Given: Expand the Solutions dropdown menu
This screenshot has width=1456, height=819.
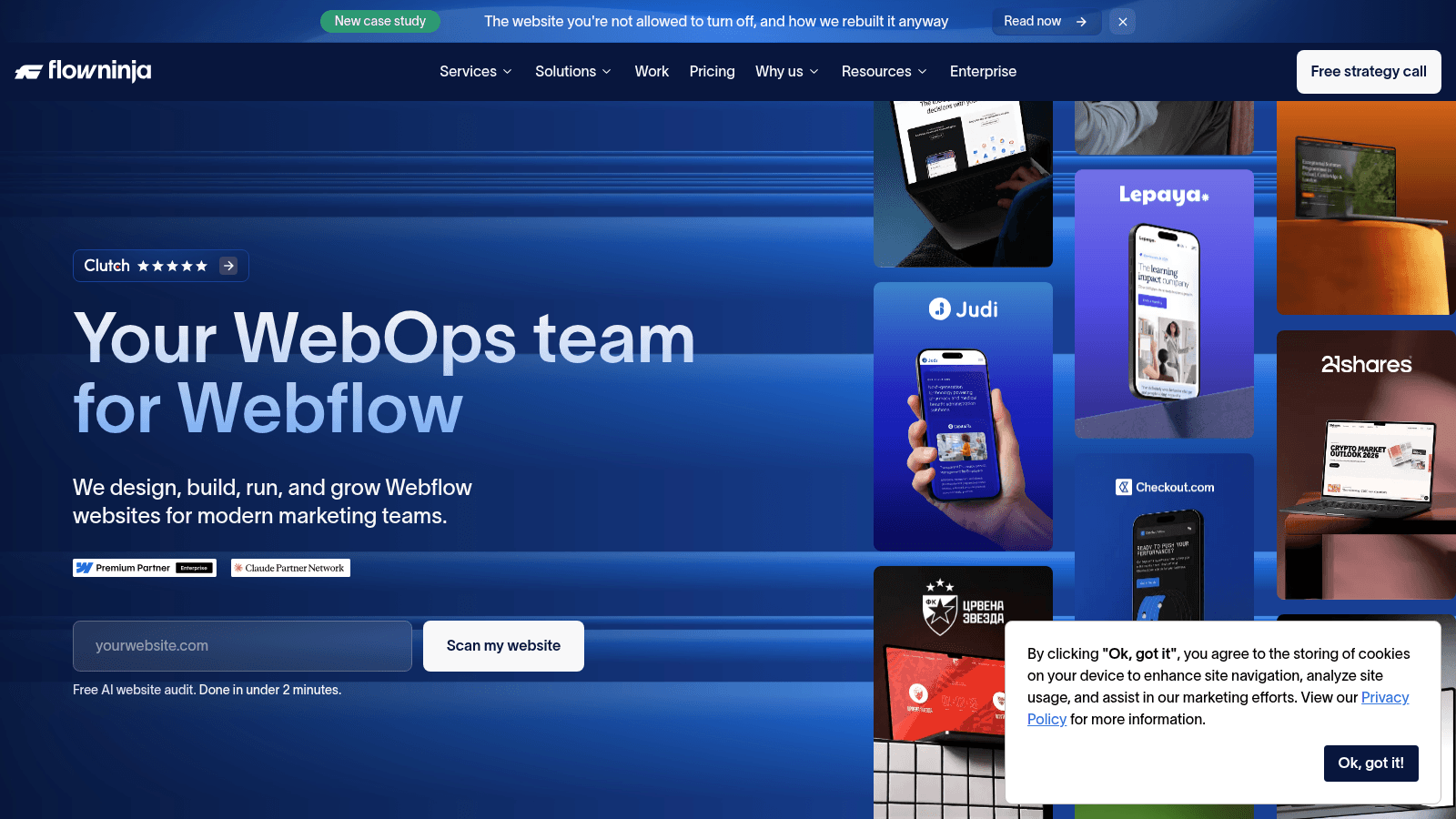Looking at the screenshot, I should [573, 71].
